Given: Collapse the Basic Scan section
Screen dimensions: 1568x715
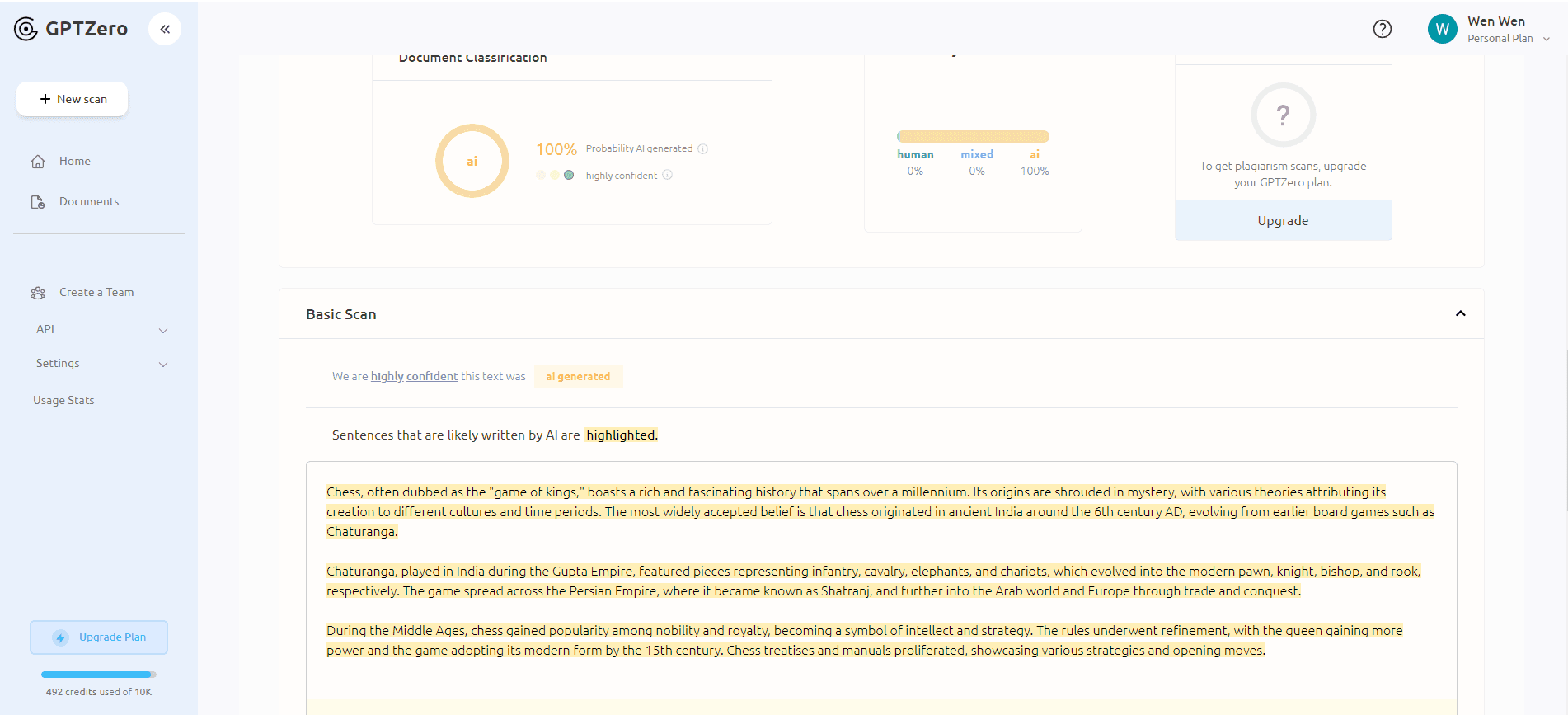Looking at the screenshot, I should [x=1460, y=313].
